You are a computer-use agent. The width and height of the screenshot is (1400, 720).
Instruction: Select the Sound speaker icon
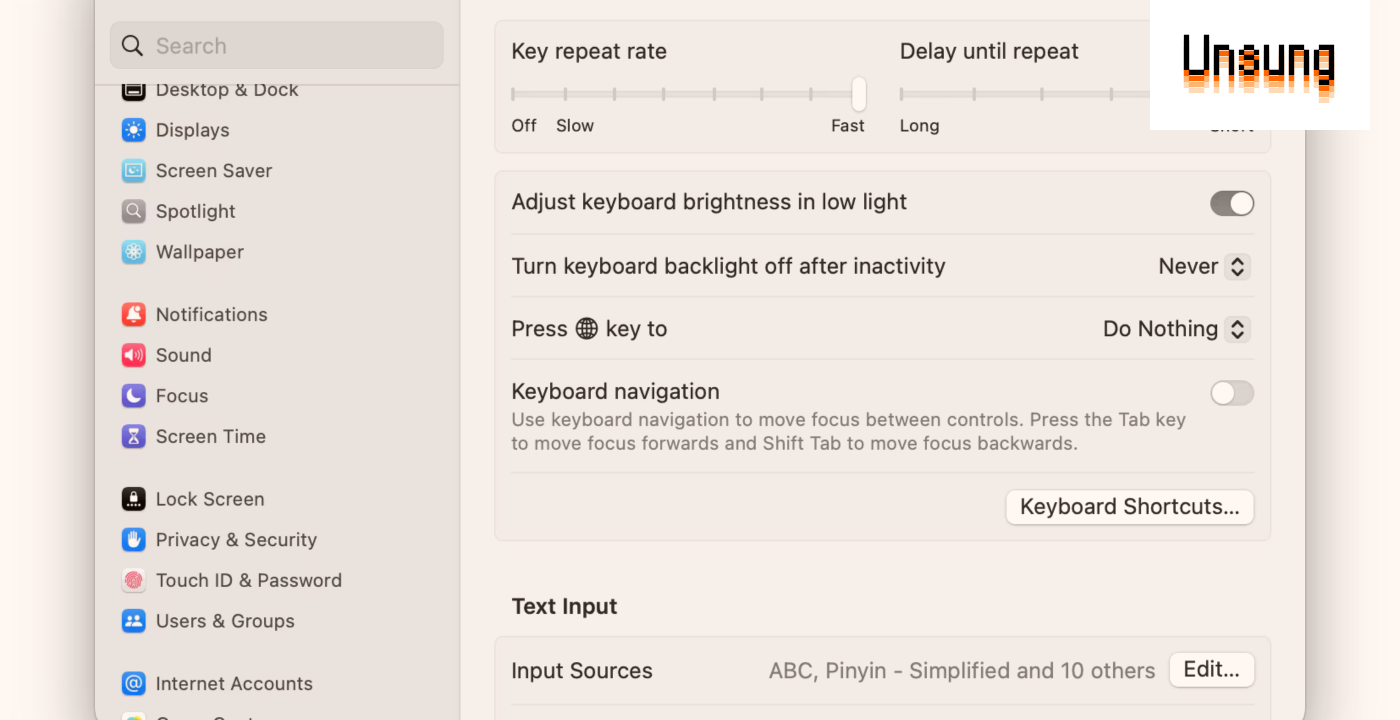tap(134, 355)
